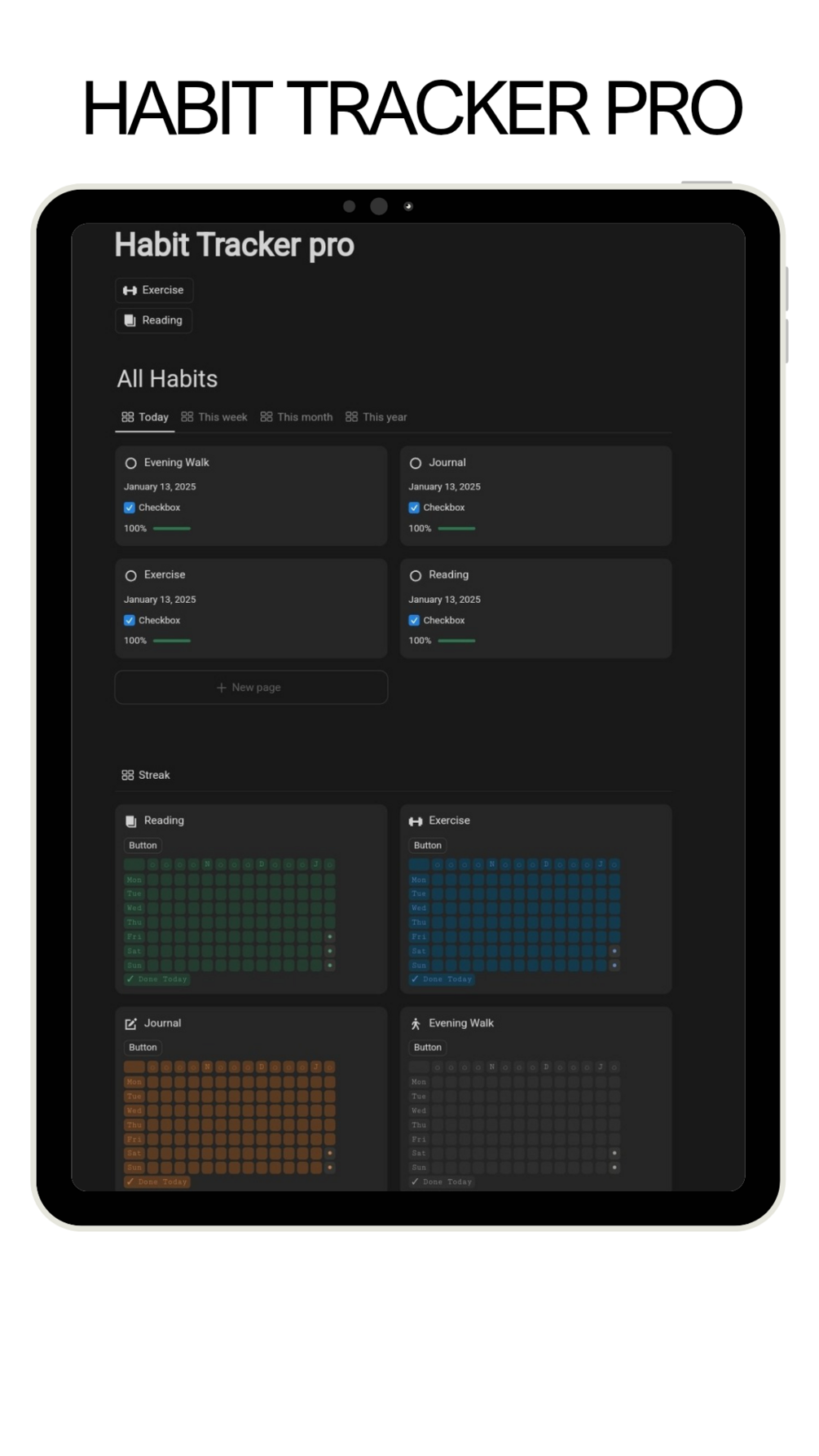The image size is (819, 1456).
Task: Switch to the This year tab
Action: pos(376,417)
